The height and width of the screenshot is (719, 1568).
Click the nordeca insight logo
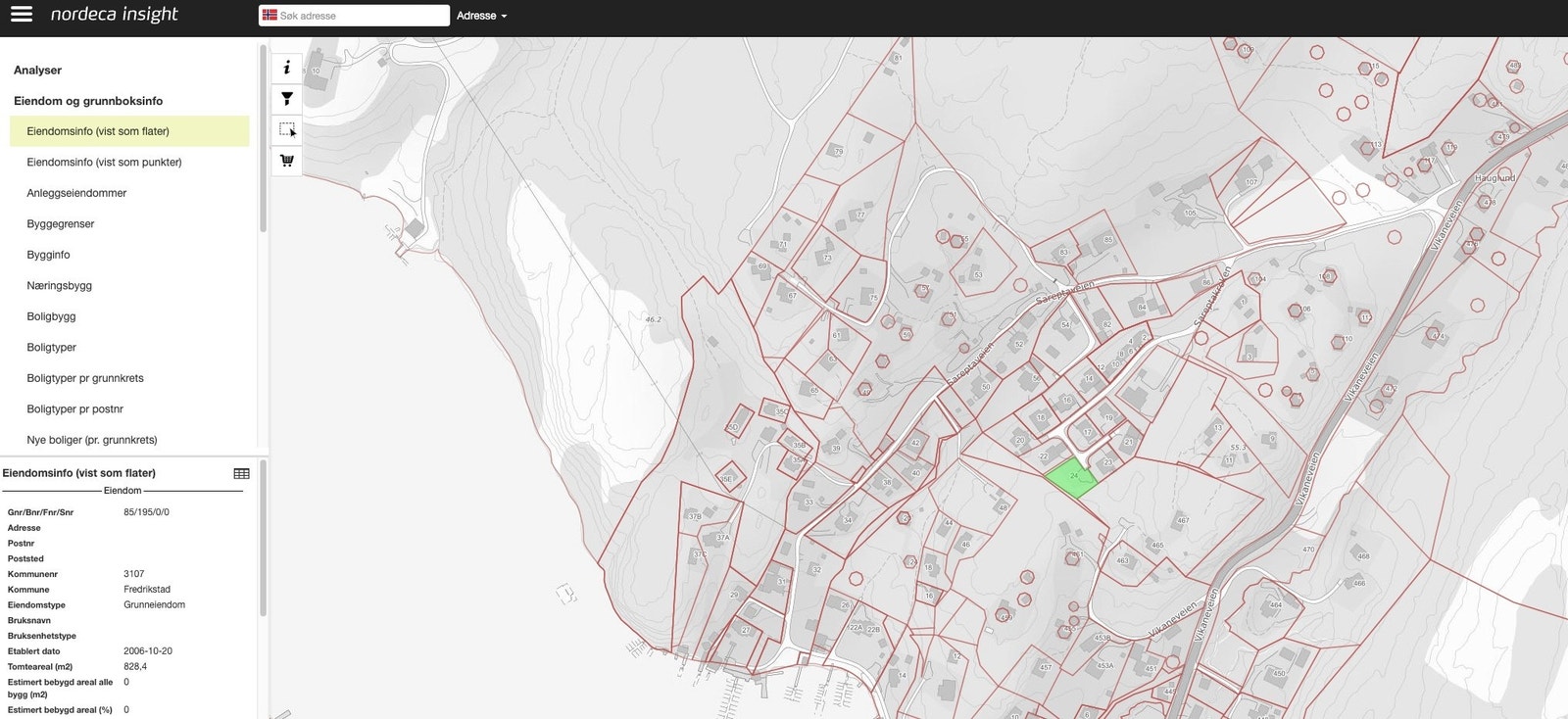[x=114, y=15]
